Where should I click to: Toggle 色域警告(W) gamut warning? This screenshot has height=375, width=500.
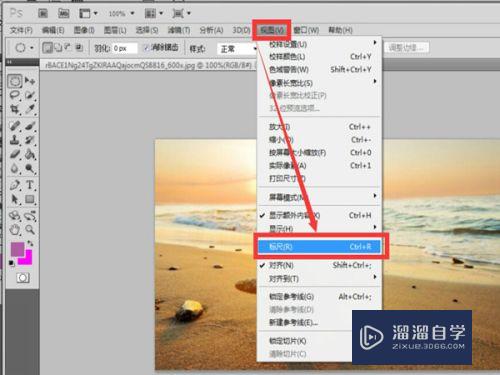tap(319, 70)
